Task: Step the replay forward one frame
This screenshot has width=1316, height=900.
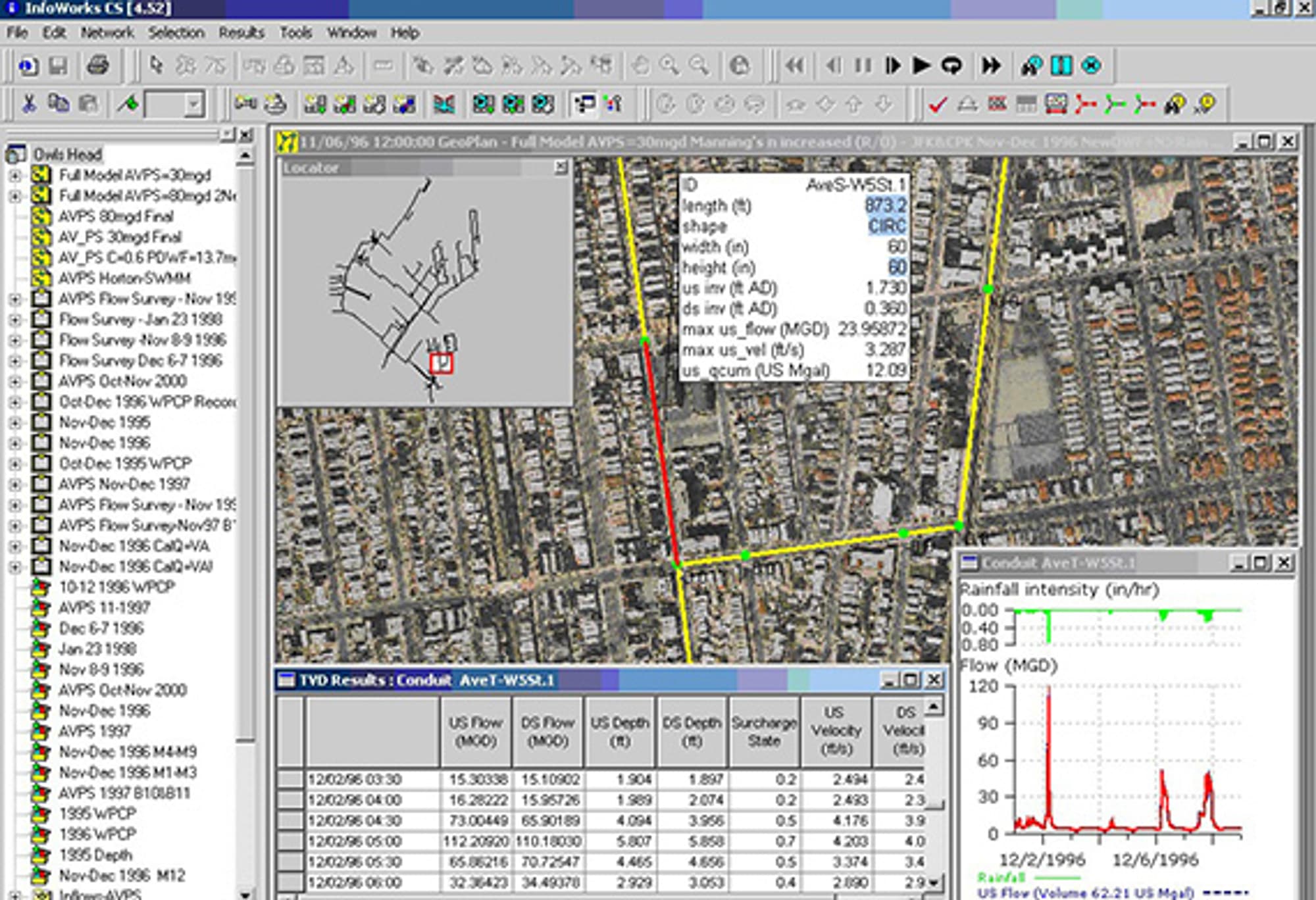Action: (x=892, y=66)
